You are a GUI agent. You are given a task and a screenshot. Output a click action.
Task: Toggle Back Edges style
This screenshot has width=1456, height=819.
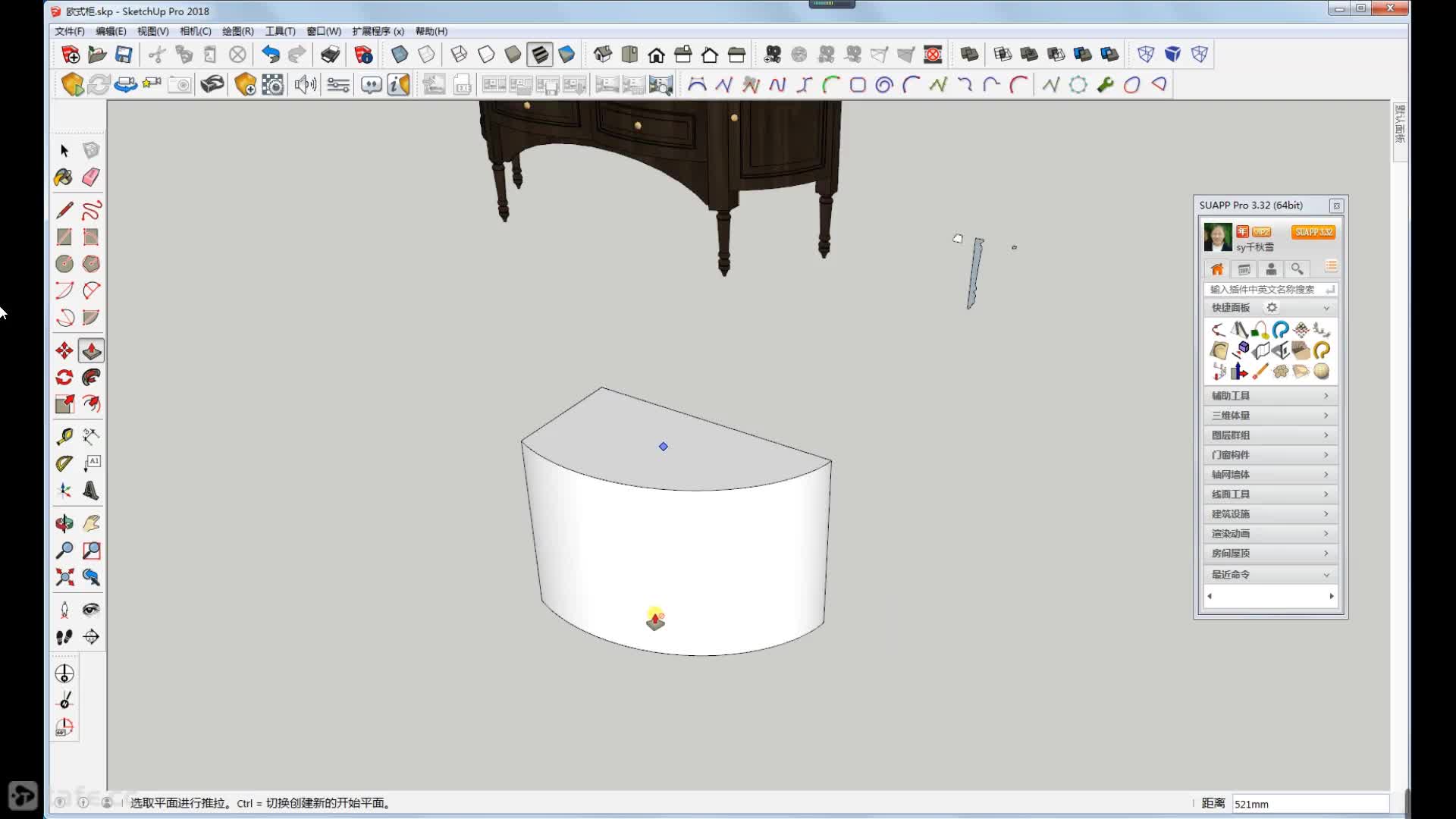[x=427, y=54]
